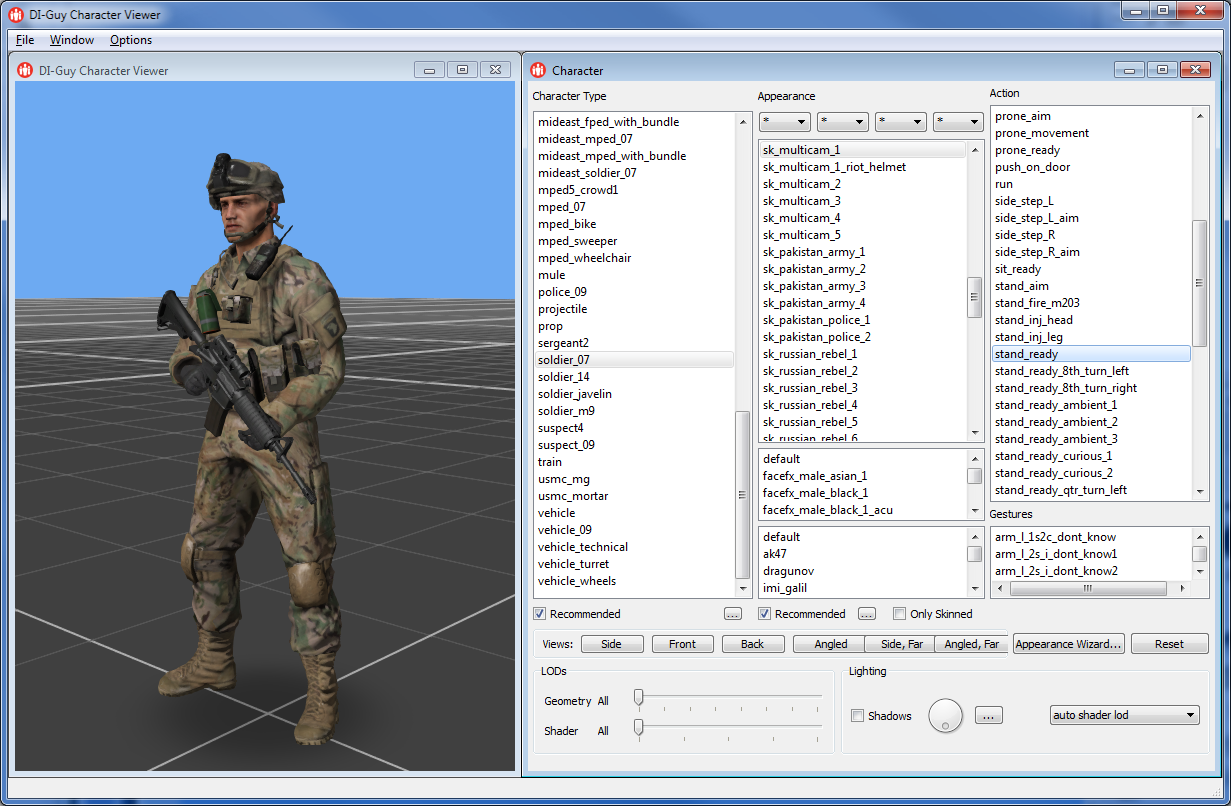
Task: Select sit_ready action
Action: (x=1018, y=269)
